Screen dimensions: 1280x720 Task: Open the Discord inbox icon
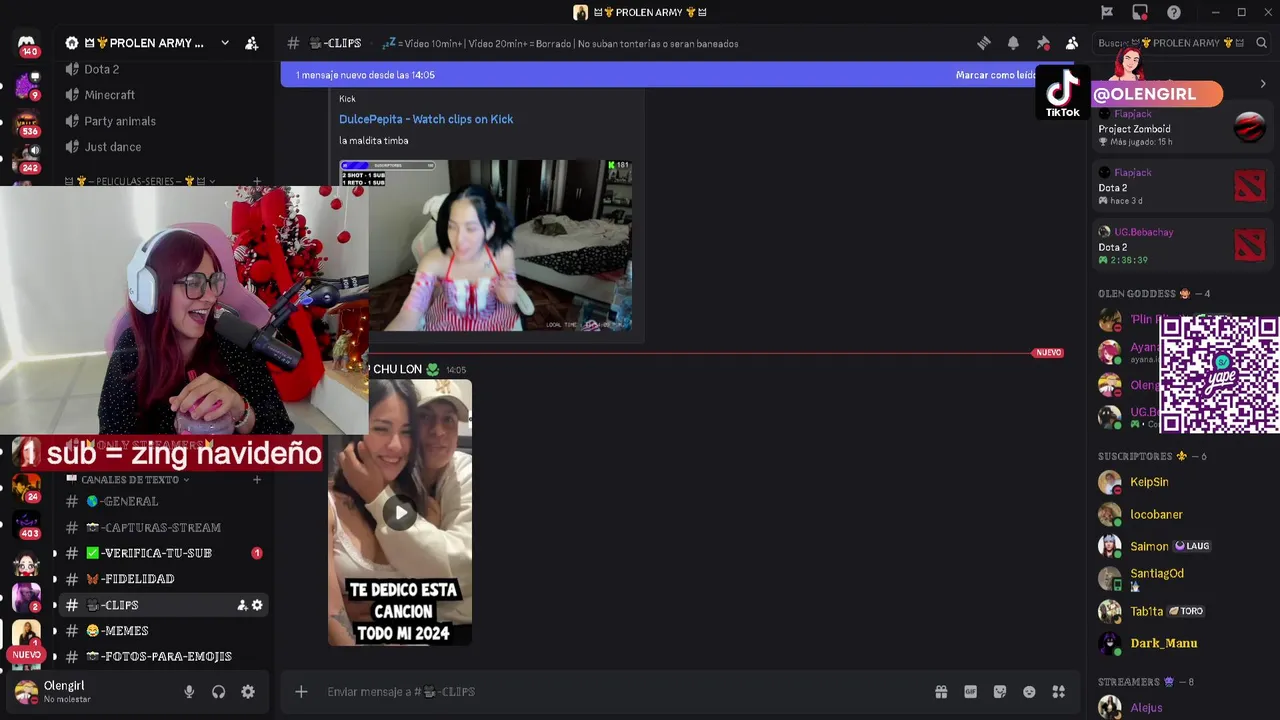[x=1140, y=12]
